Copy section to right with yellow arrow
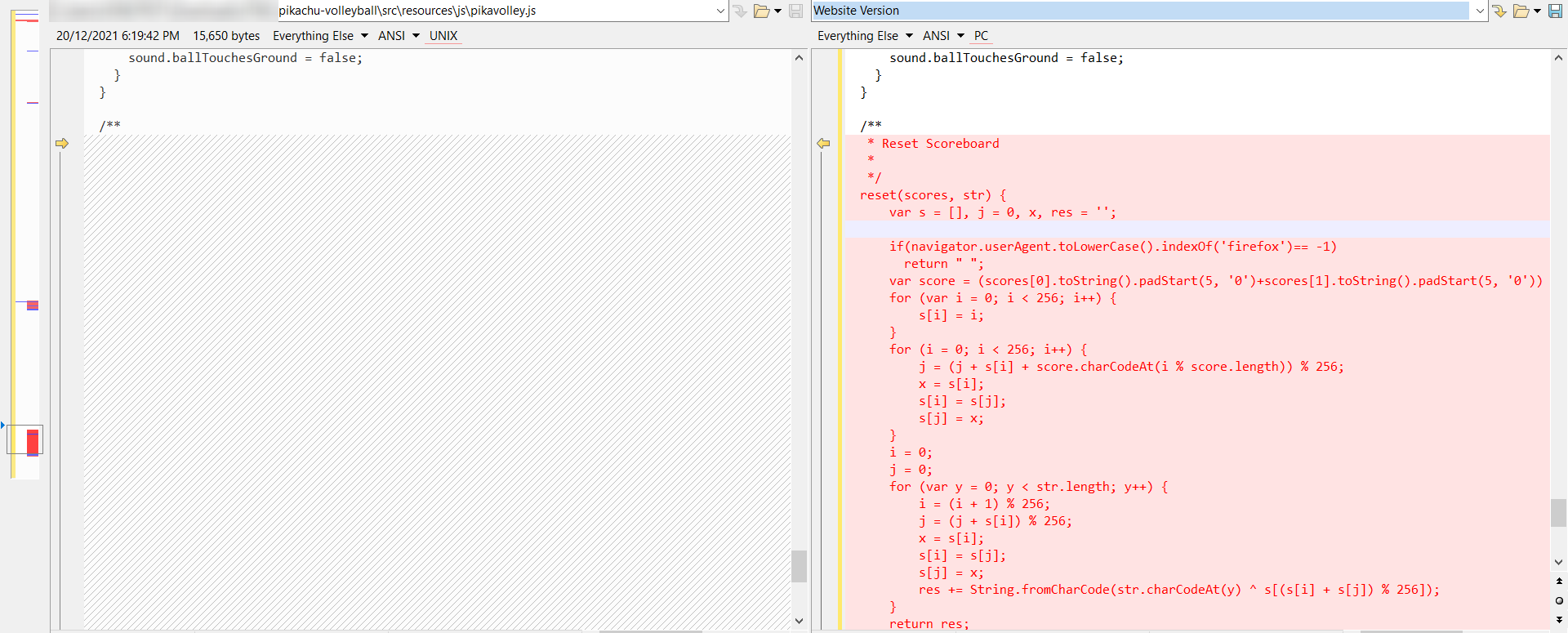Viewport: 1568px width, 633px height. pos(62,144)
